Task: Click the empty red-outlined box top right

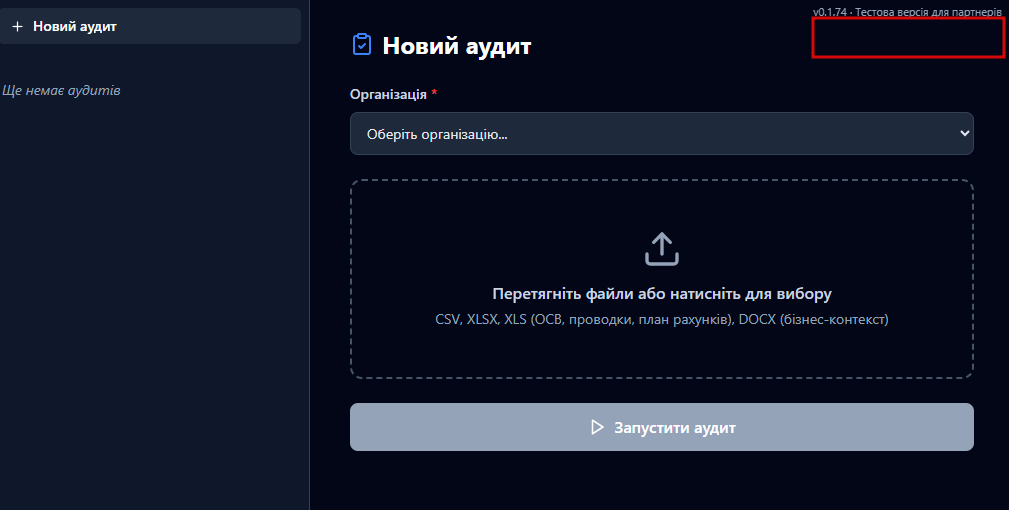Action: 907,38
